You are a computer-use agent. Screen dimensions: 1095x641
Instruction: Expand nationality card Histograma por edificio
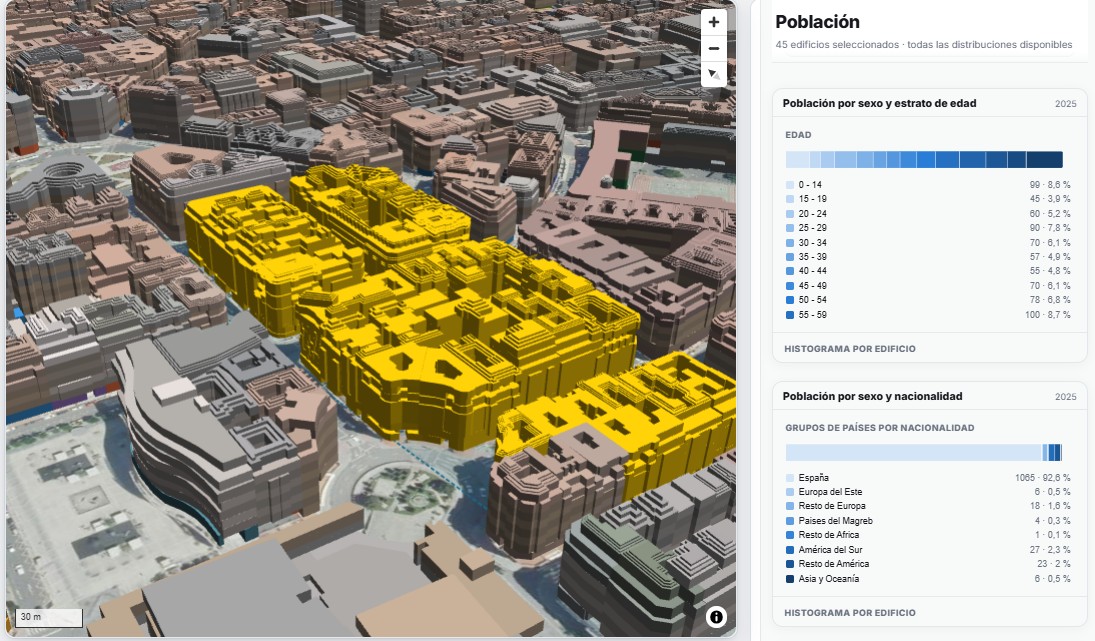click(849, 612)
